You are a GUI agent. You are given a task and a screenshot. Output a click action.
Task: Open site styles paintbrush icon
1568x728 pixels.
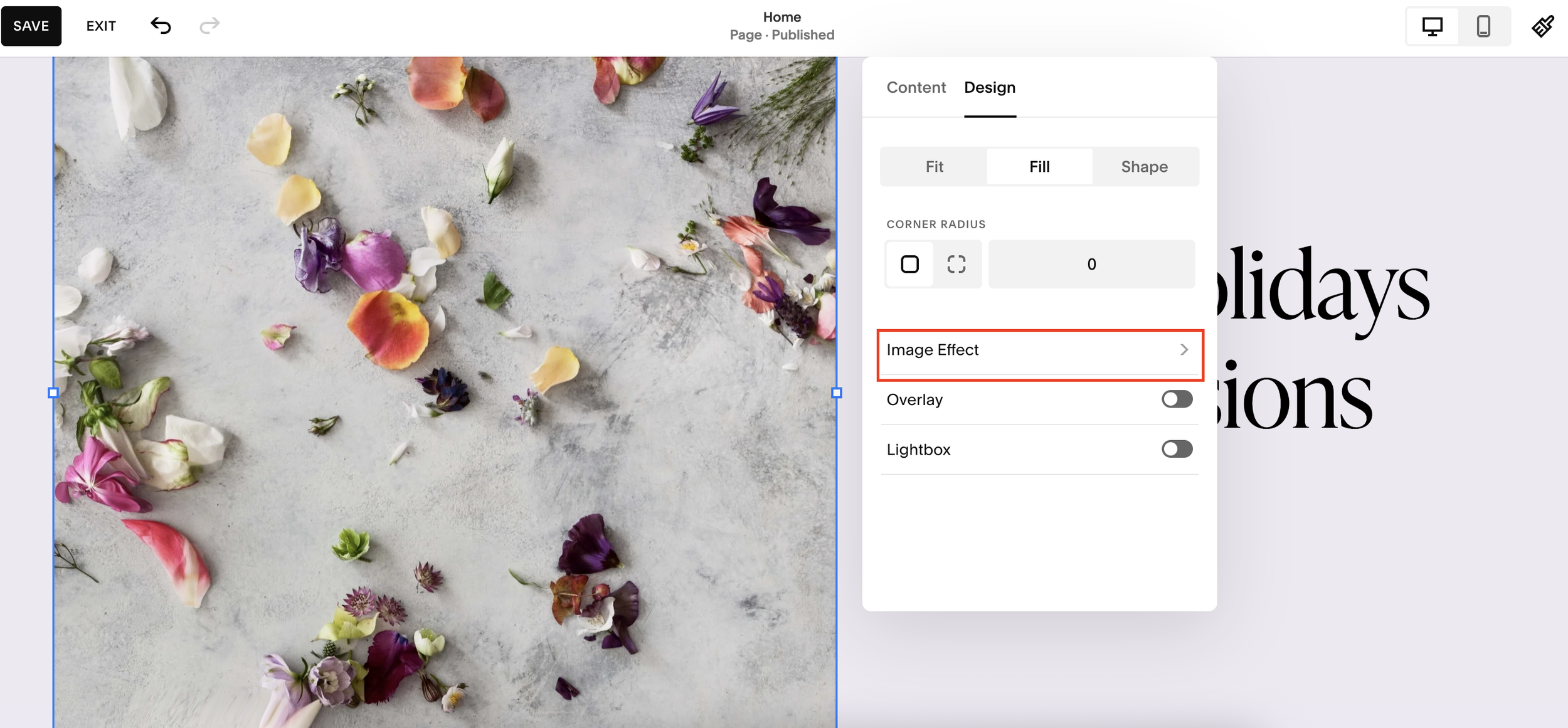[1542, 26]
